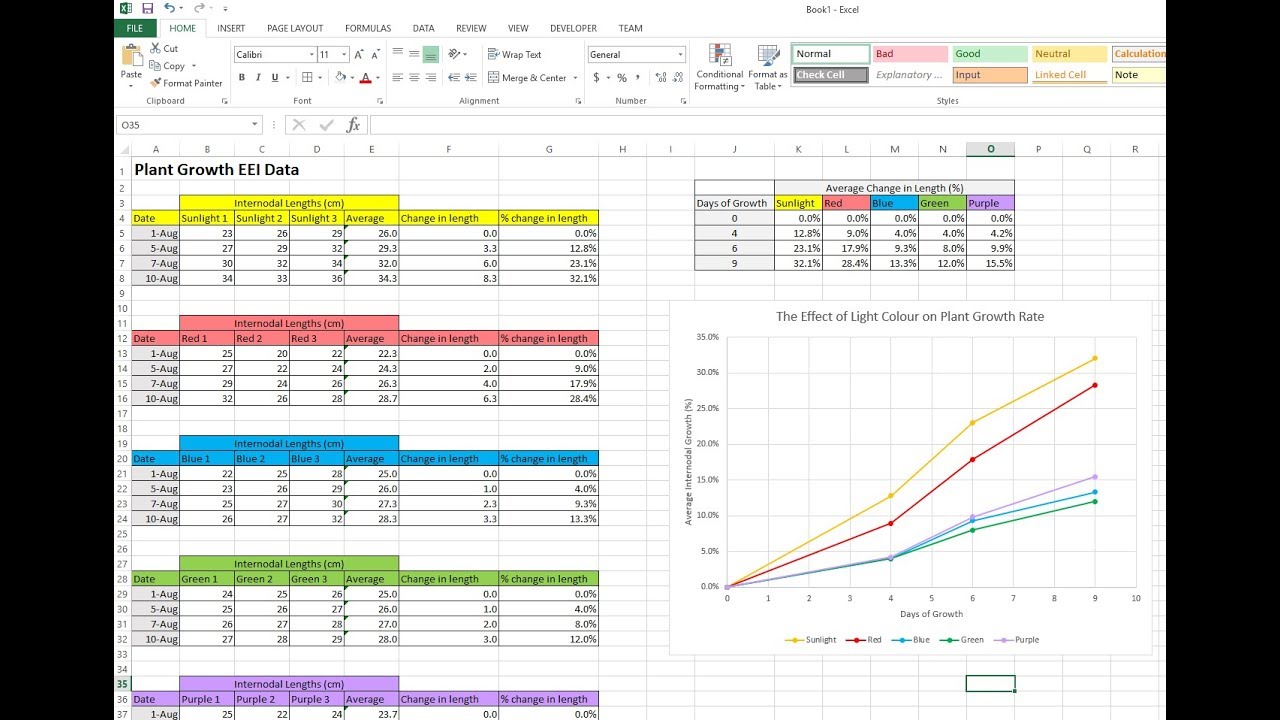This screenshot has width=1280, height=720.
Task: Click the Redo arrow icon
Action: 199,8
